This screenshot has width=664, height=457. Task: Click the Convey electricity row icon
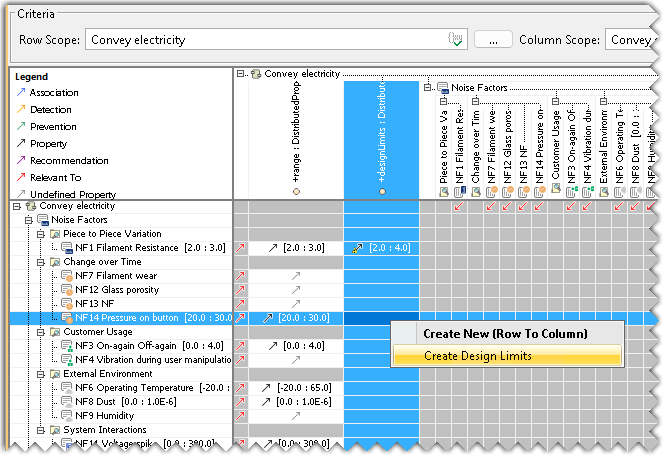31,206
